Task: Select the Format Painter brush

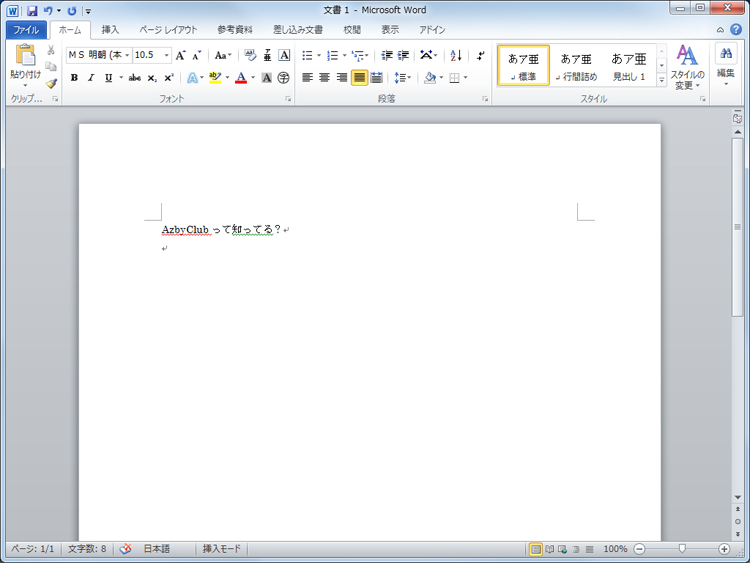Action: coord(51,83)
